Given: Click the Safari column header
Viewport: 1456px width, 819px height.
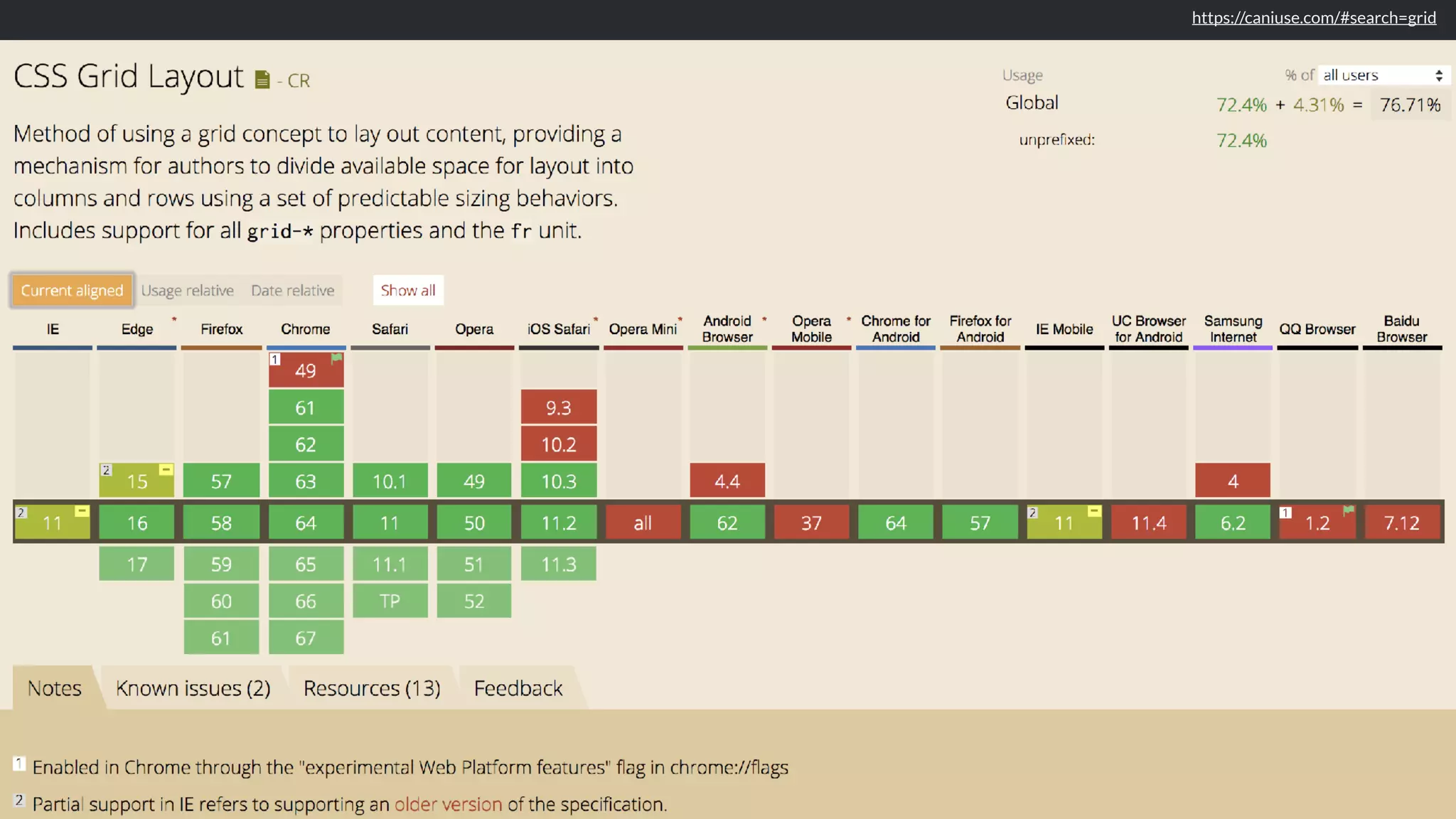Looking at the screenshot, I should click(x=390, y=329).
